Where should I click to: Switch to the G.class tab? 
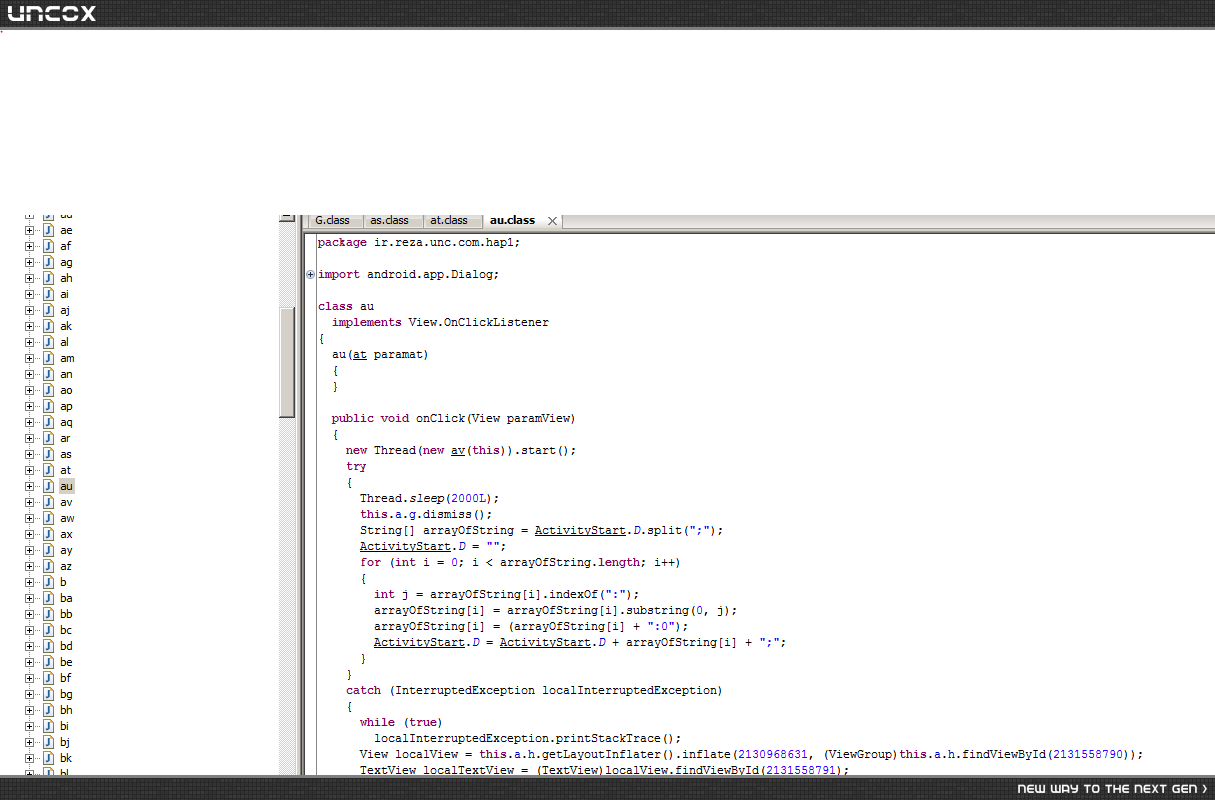[x=333, y=220]
